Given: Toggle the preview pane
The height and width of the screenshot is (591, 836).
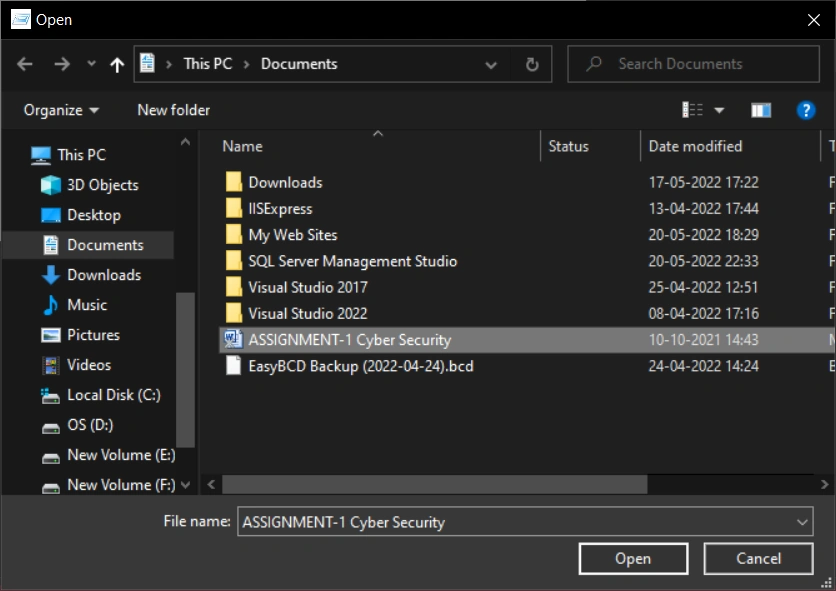Looking at the screenshot, I should pyautogui.click(x=761, y=110).
